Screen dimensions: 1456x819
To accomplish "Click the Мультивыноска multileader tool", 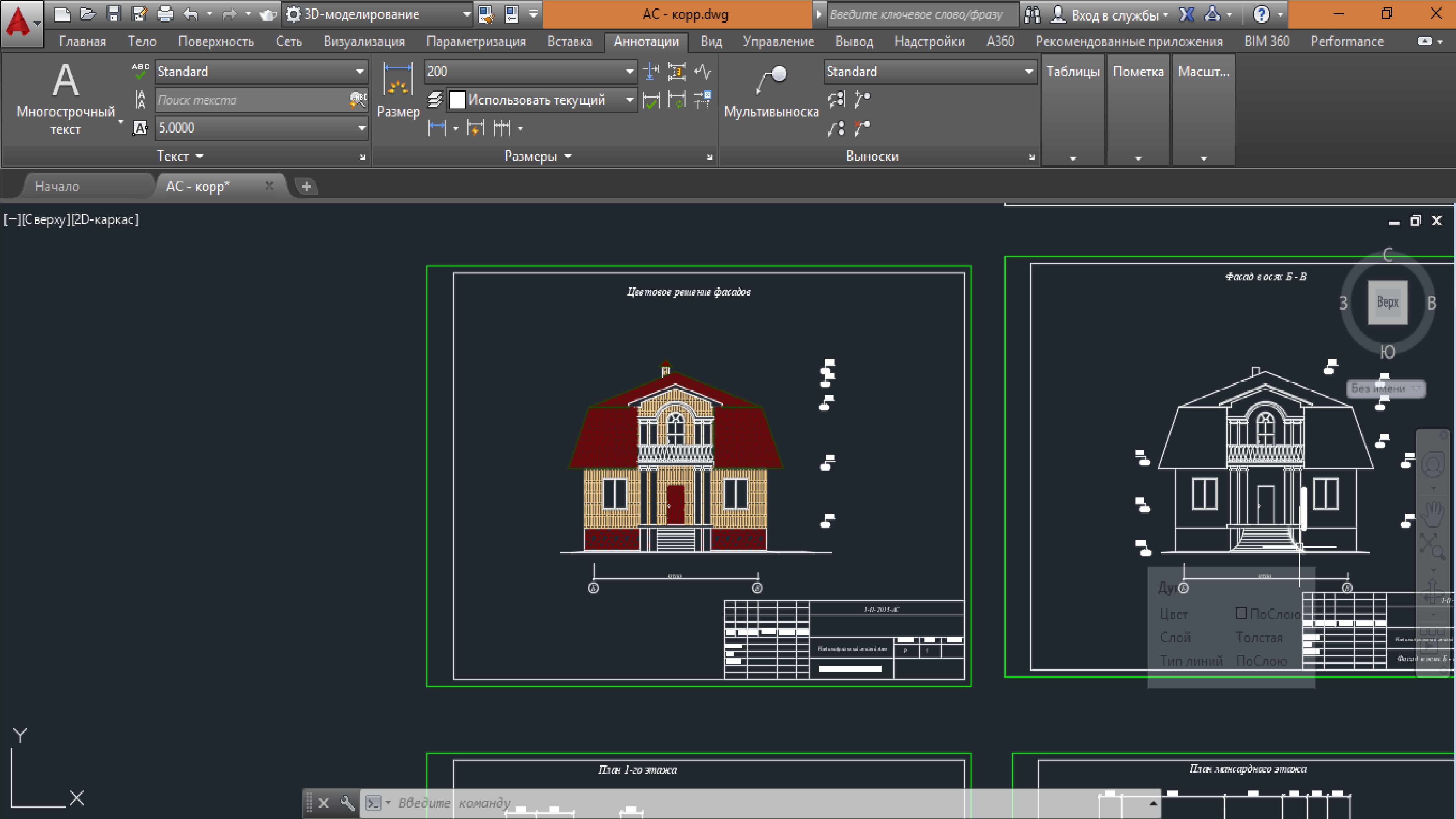I will click(771, 92).
